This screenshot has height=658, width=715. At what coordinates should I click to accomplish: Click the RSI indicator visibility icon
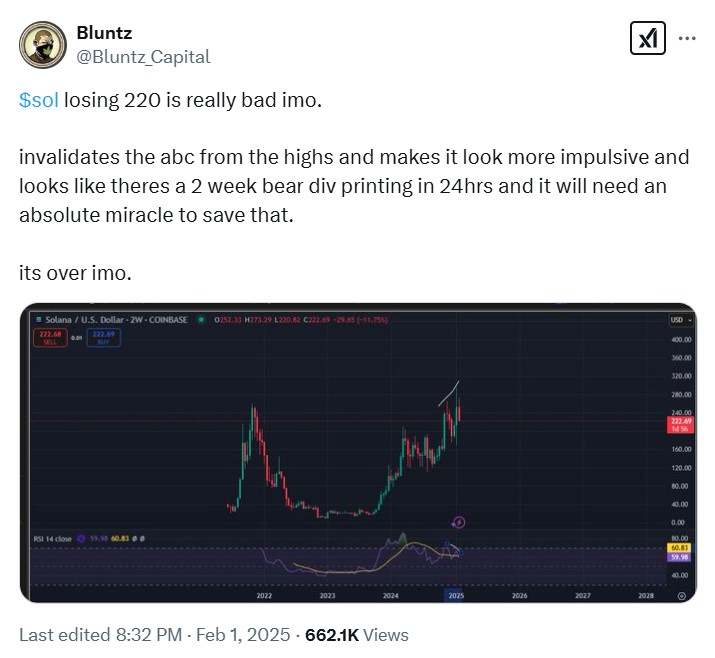81,539
